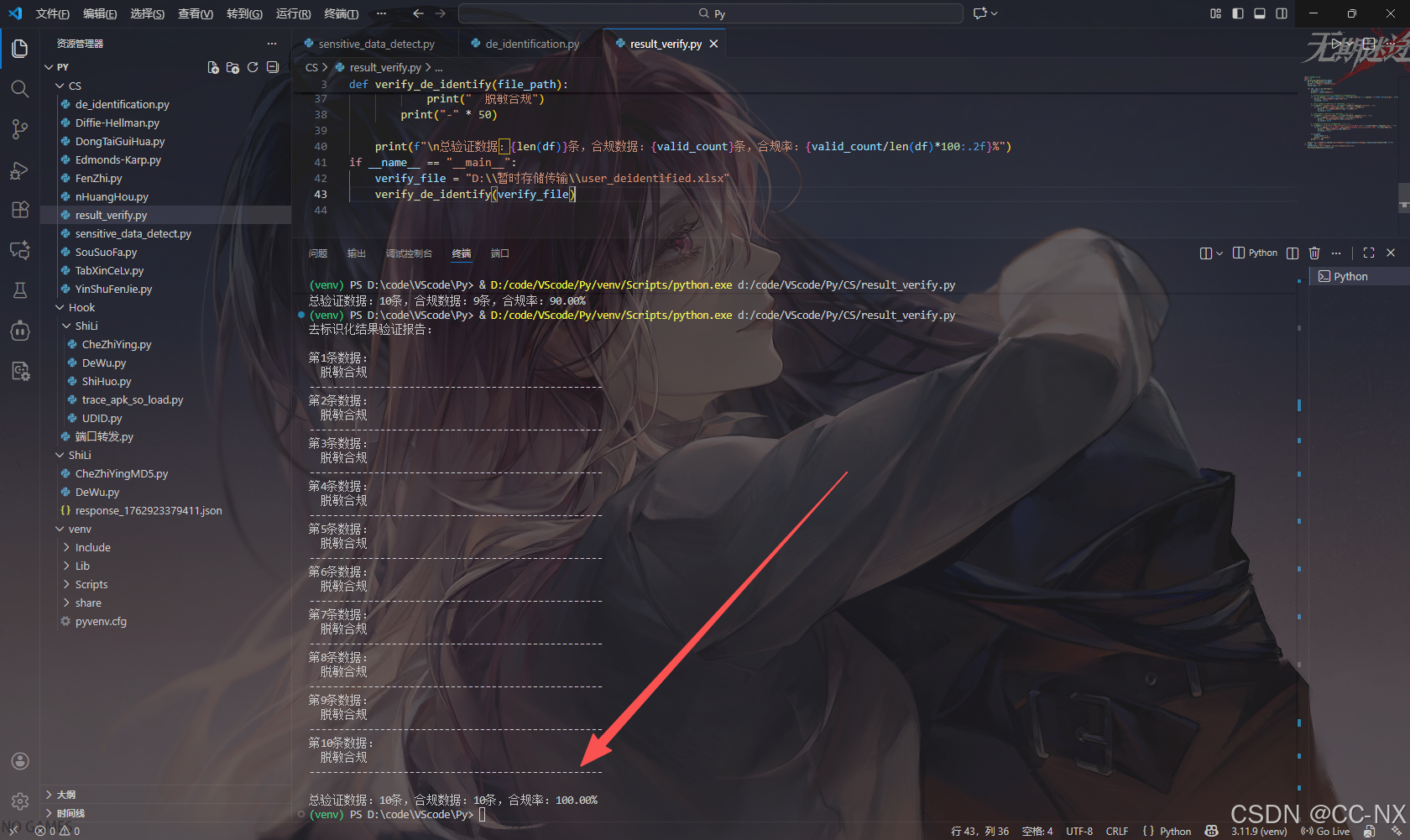This screenshot has width=1410, height=840.
Task: Switch to the 问题 problems panel tab
Action: [318, 253]
